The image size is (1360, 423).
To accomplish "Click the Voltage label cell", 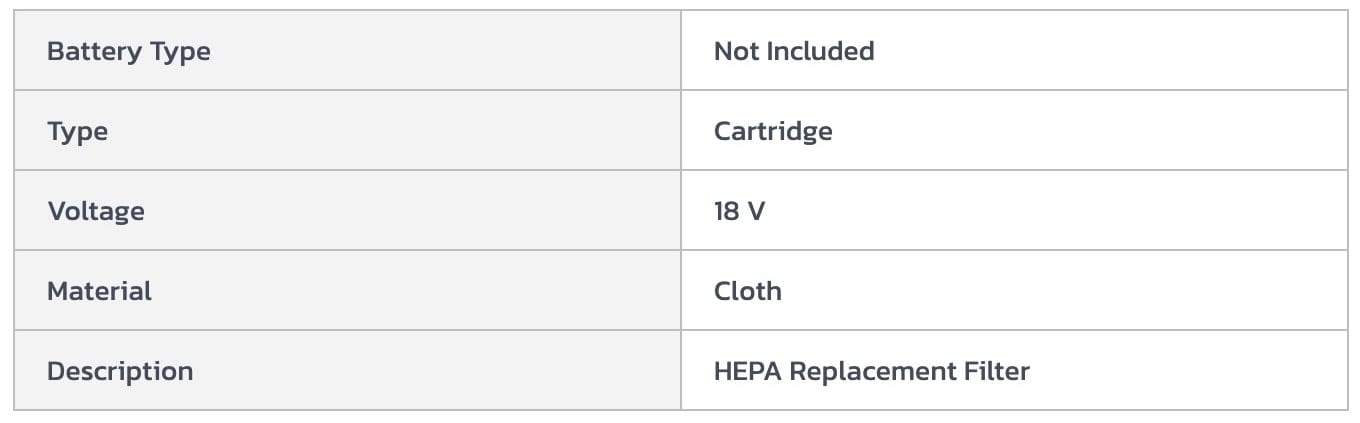I will (95, 211).
